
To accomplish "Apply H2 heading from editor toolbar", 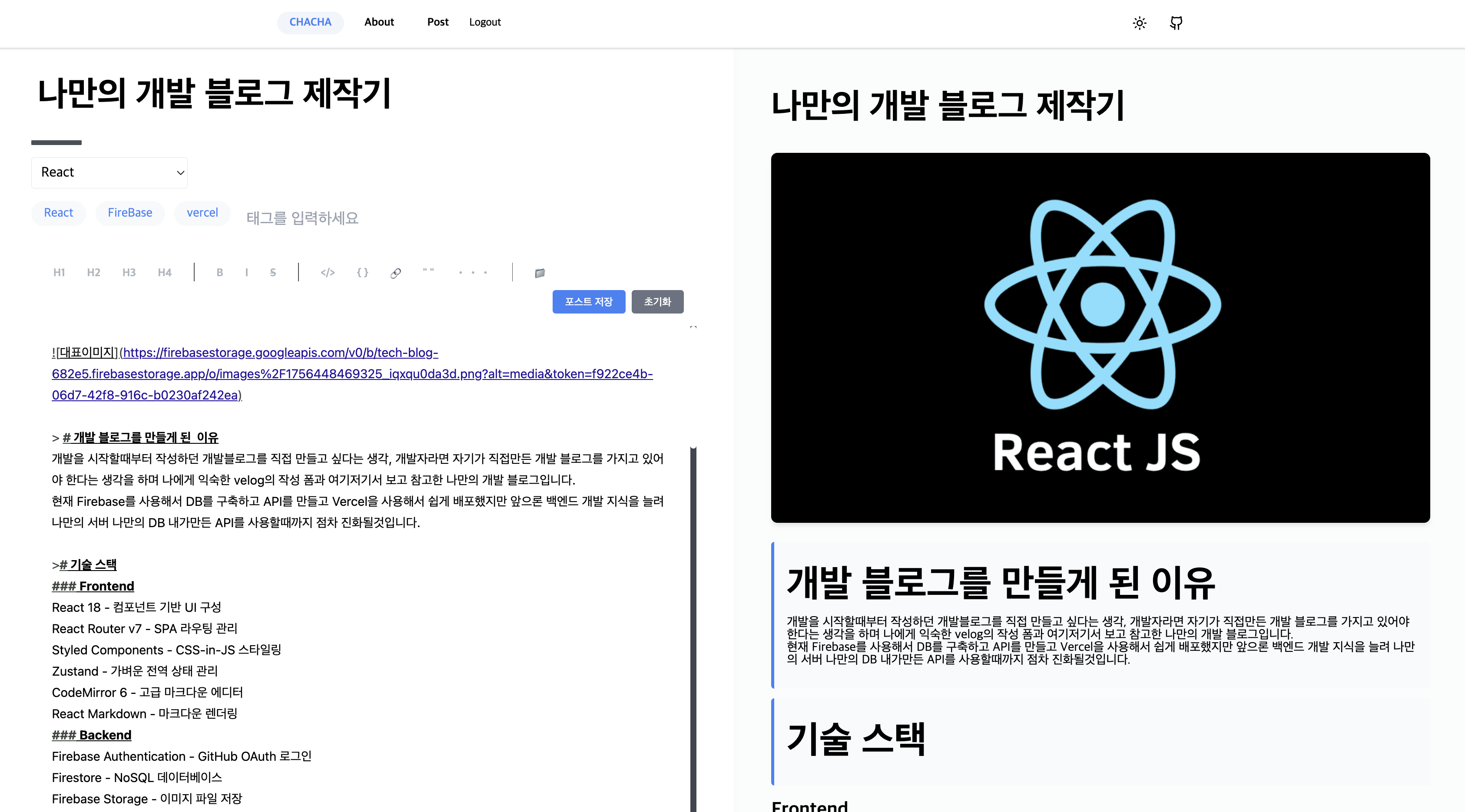I will [x=94, y=272].
